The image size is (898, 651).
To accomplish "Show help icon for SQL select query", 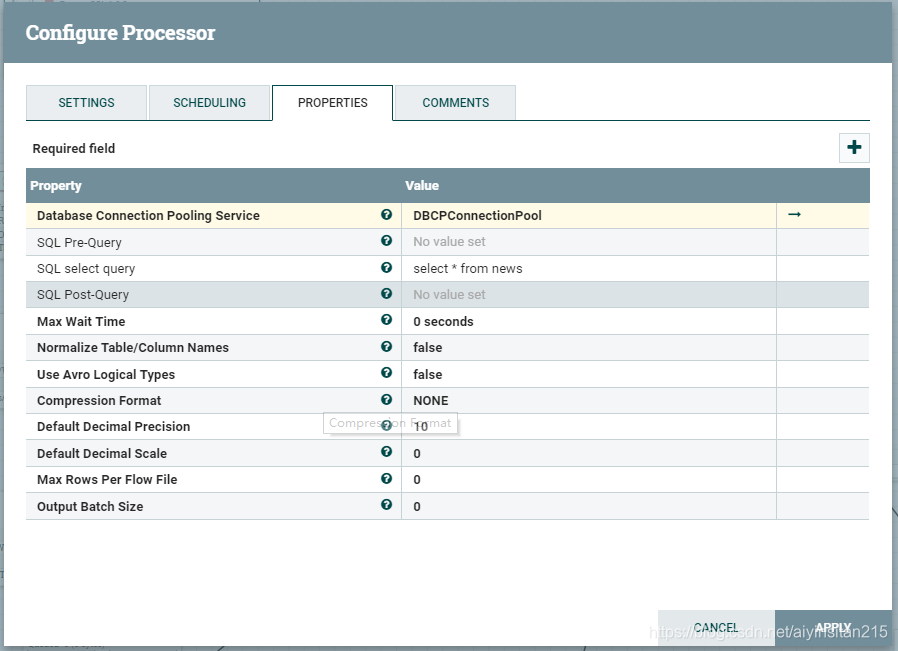I will 387,267.
